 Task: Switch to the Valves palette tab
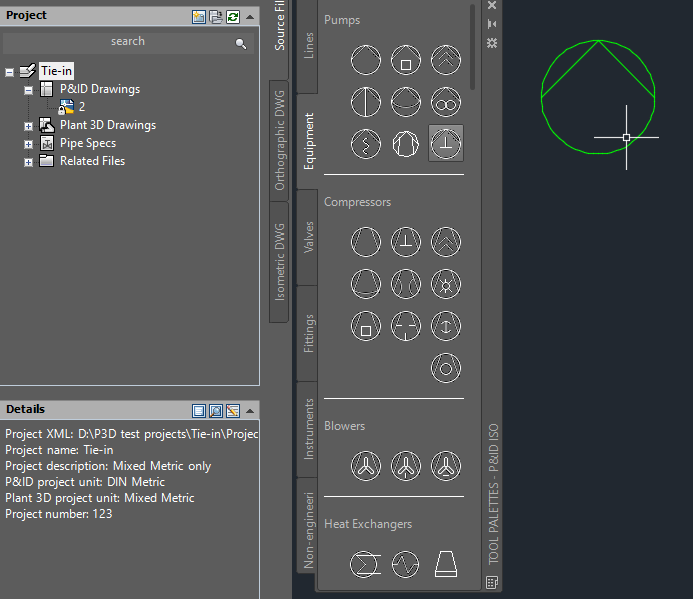point(308,237)
